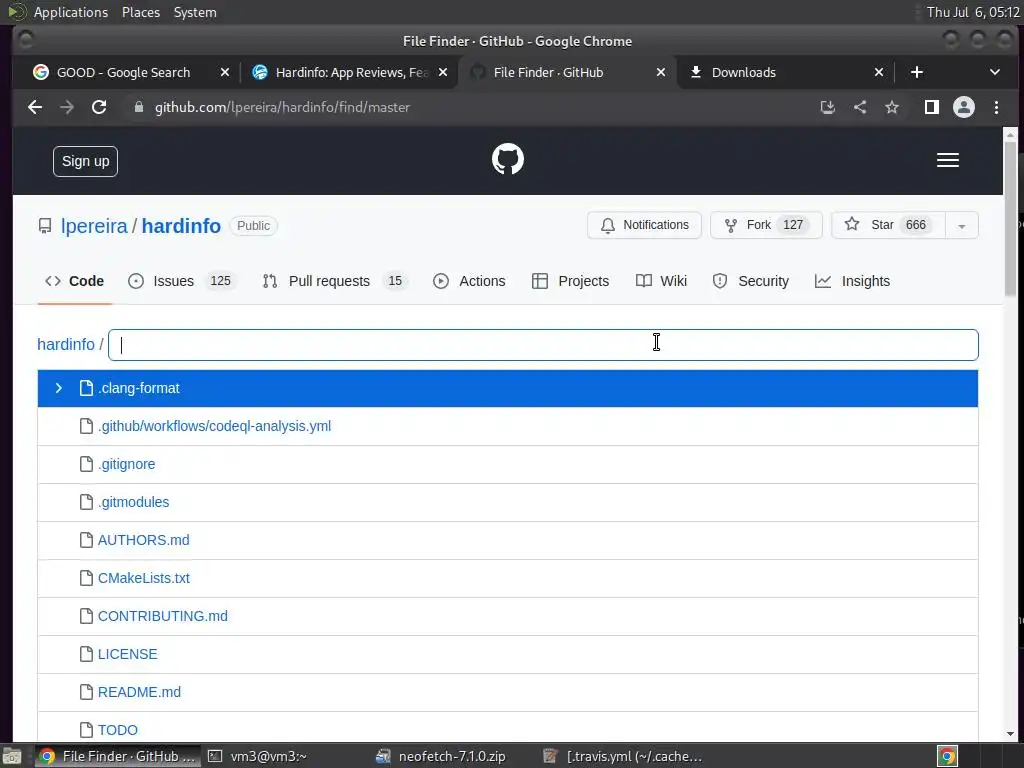Open the .gitignore file
This screenshot has width=1024, height=768.
coord(127,464)
